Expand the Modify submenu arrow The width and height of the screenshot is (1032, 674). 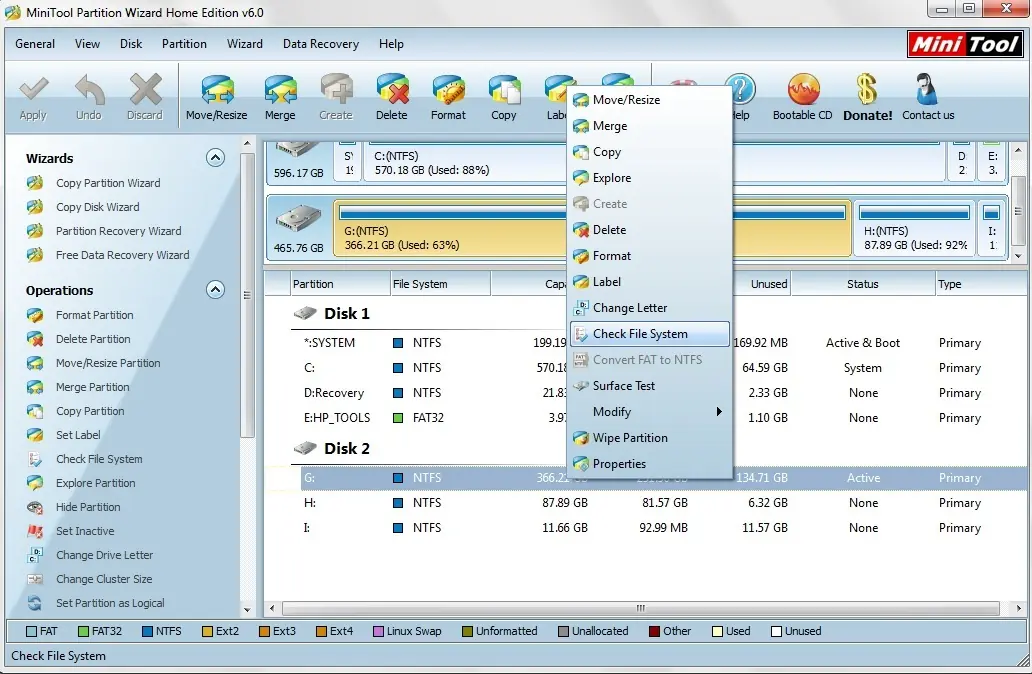(719, 412)
